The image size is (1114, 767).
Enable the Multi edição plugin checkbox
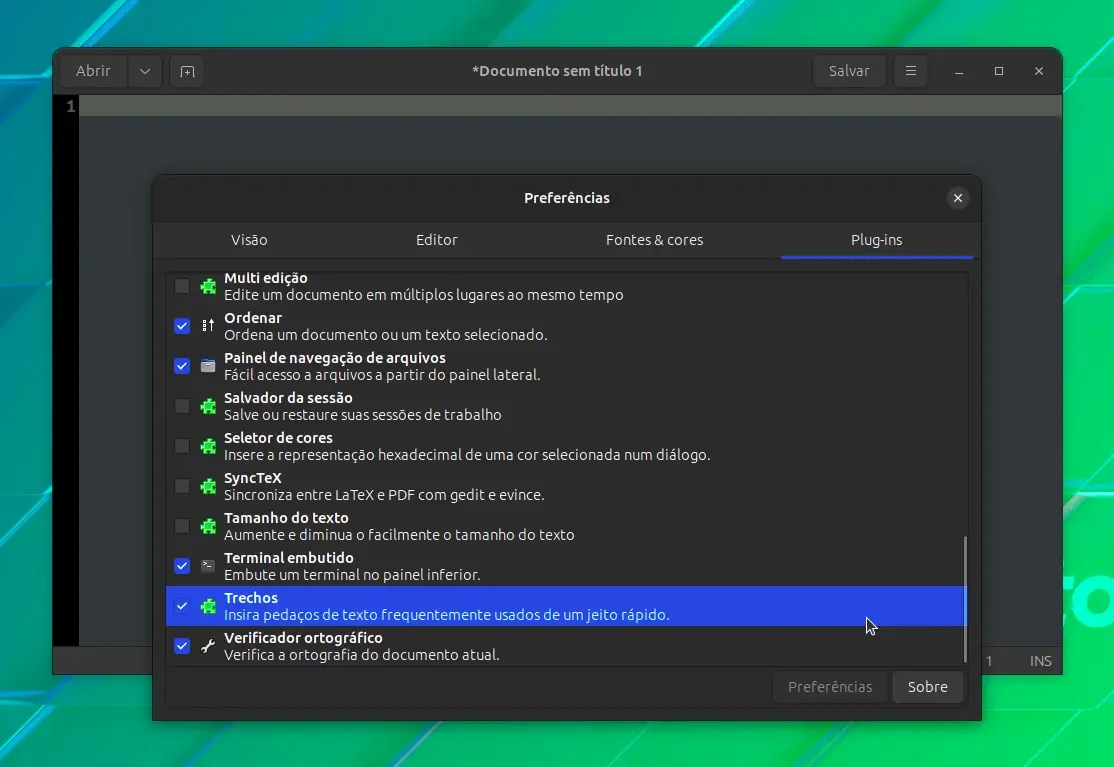[182, 286]
